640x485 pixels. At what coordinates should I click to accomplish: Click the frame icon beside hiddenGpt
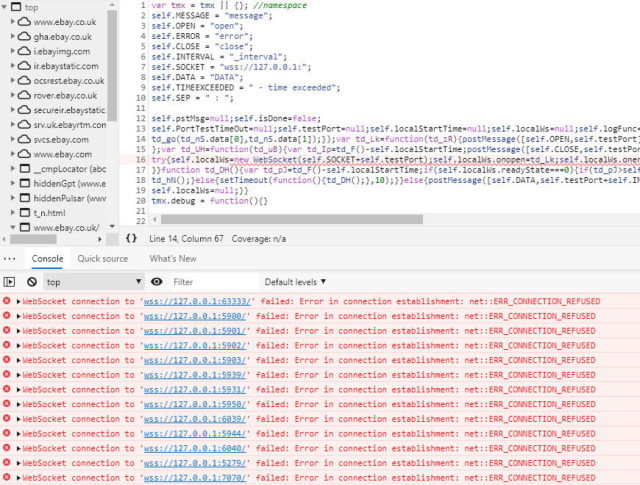coord(25,183)
